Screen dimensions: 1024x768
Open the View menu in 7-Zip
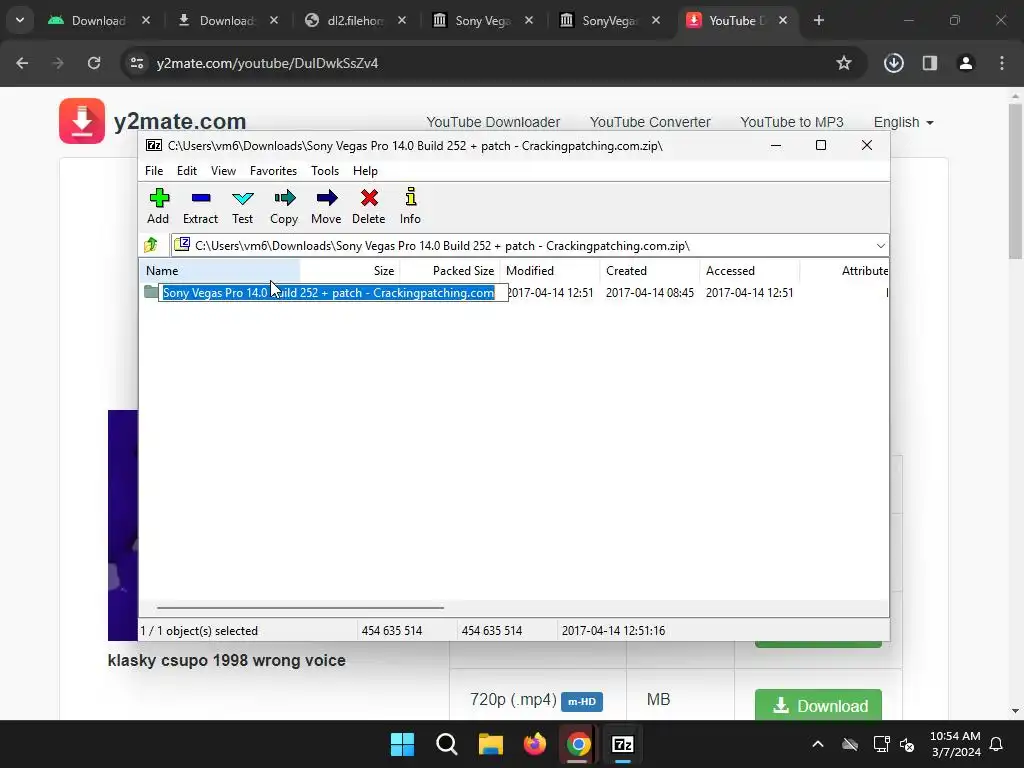(x=223, y=170)
